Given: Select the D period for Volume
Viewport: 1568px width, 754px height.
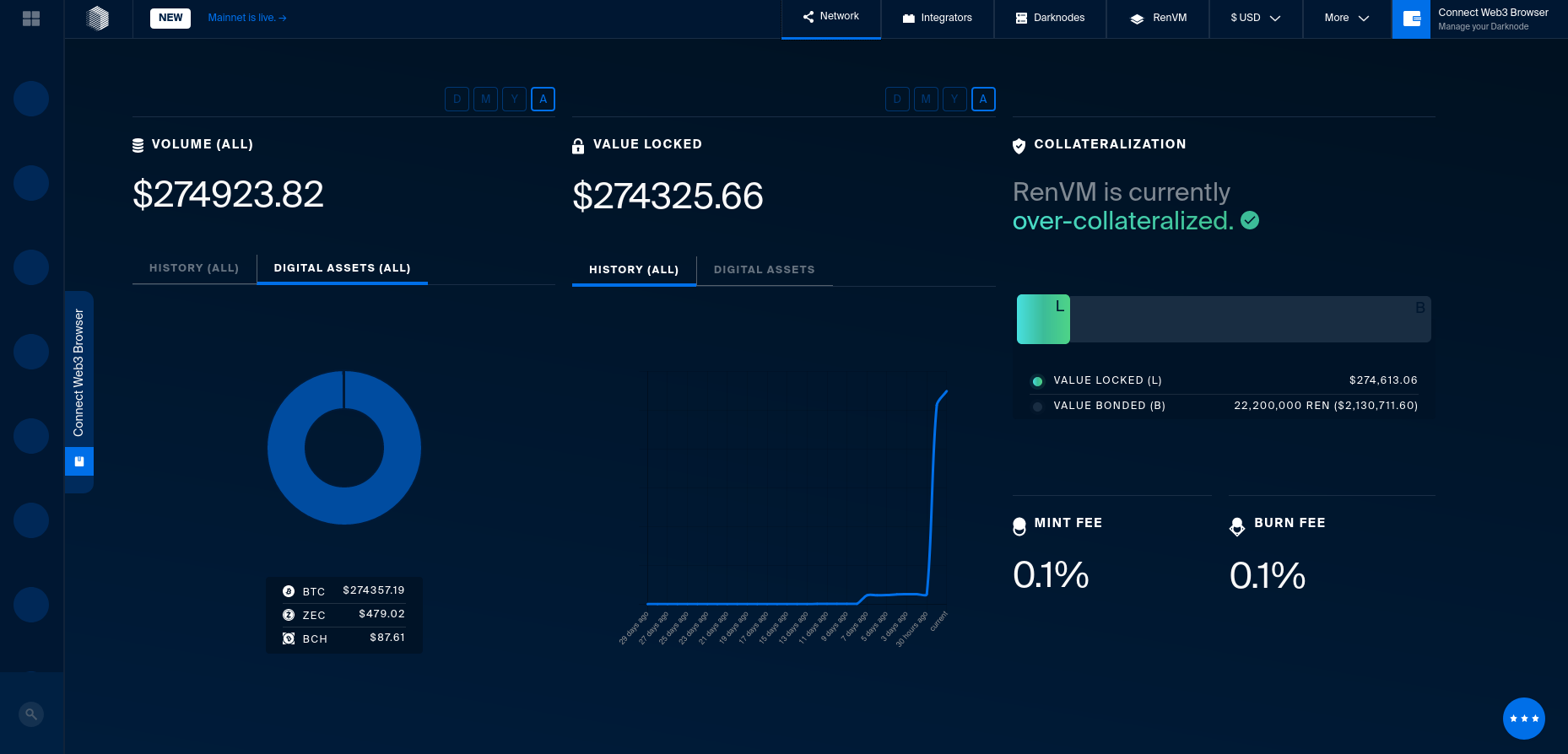Looking at the screenshot, I should (457, 100).
